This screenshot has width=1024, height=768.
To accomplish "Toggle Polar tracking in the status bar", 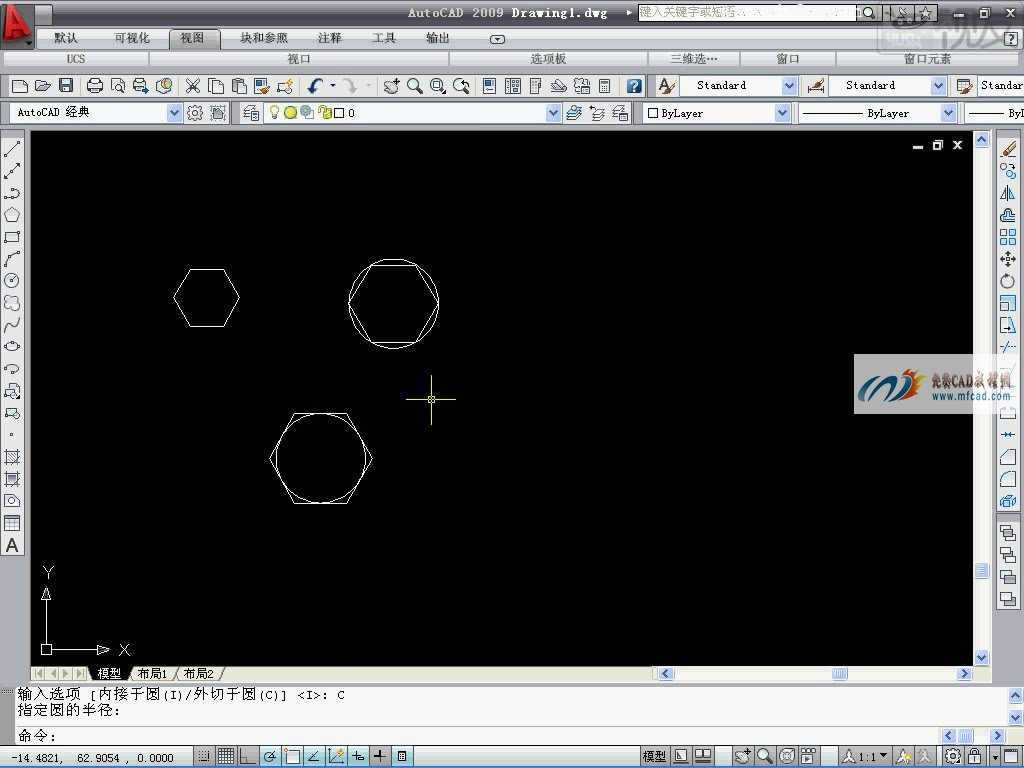I will (x=270, y=756).
